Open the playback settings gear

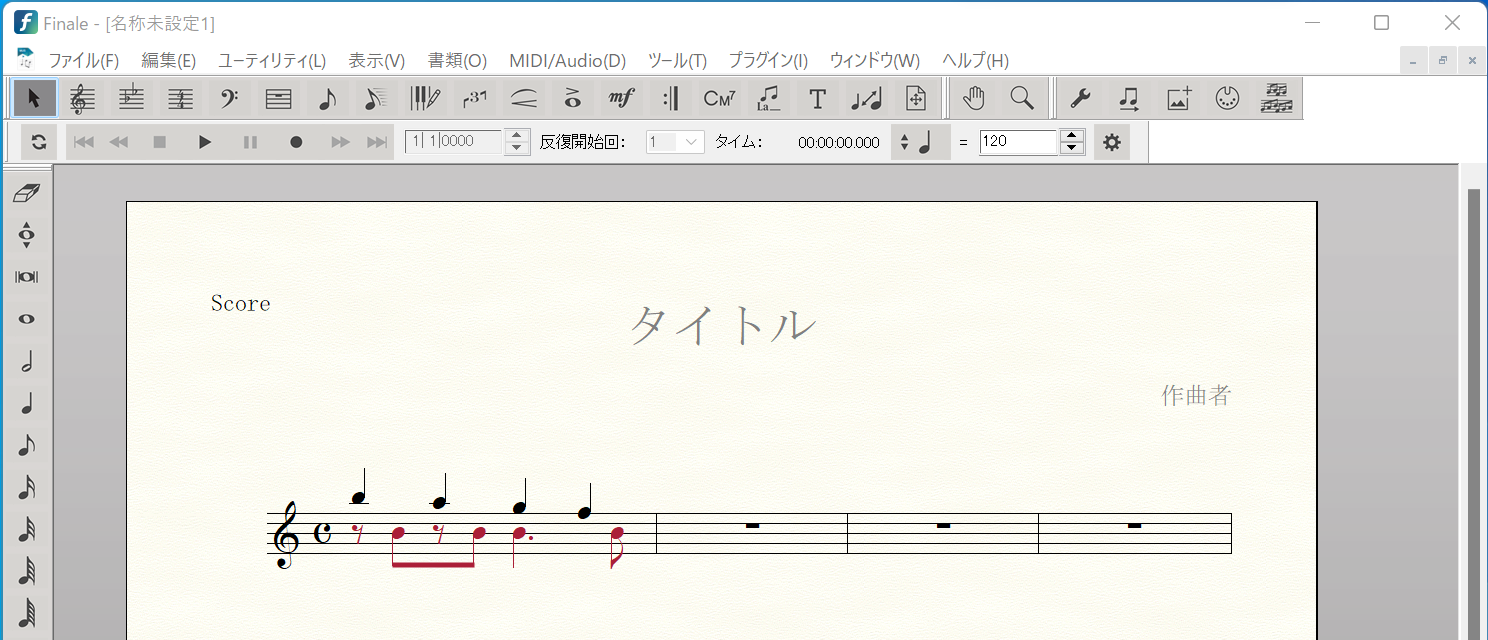[1112, 142]
